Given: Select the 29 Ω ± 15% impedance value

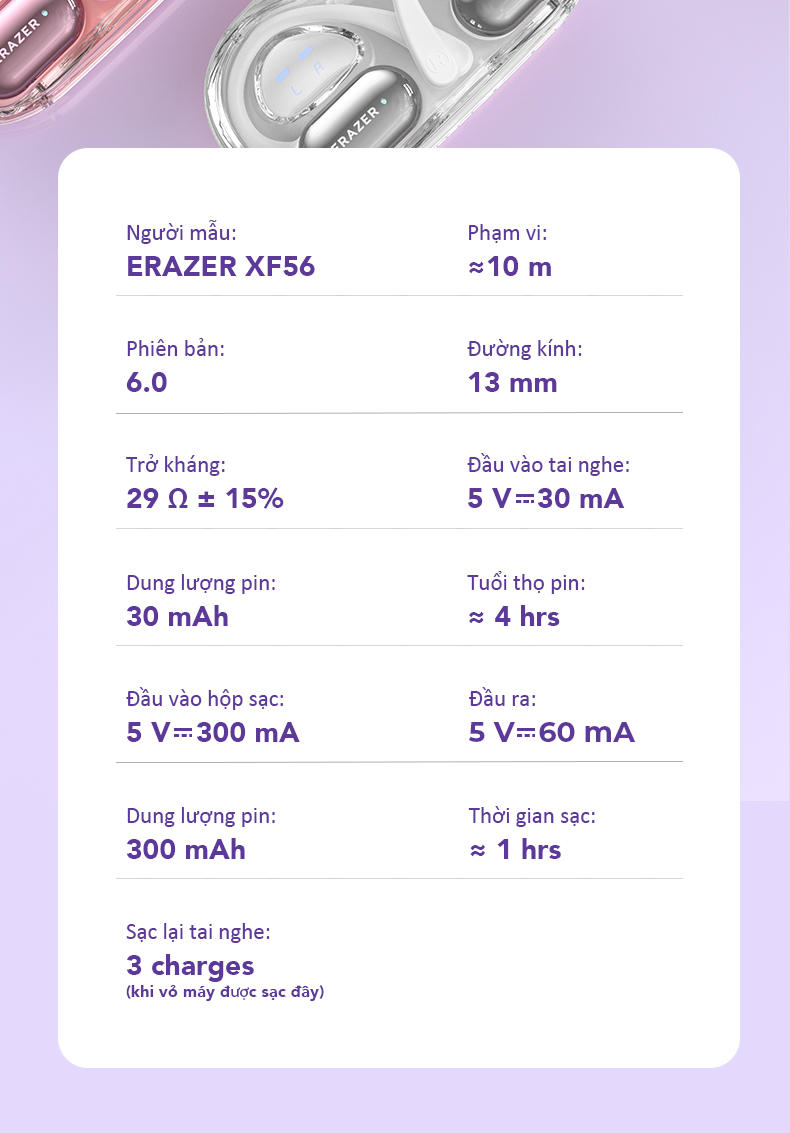Looking at the screenshot, I should (x=205, y=499).
